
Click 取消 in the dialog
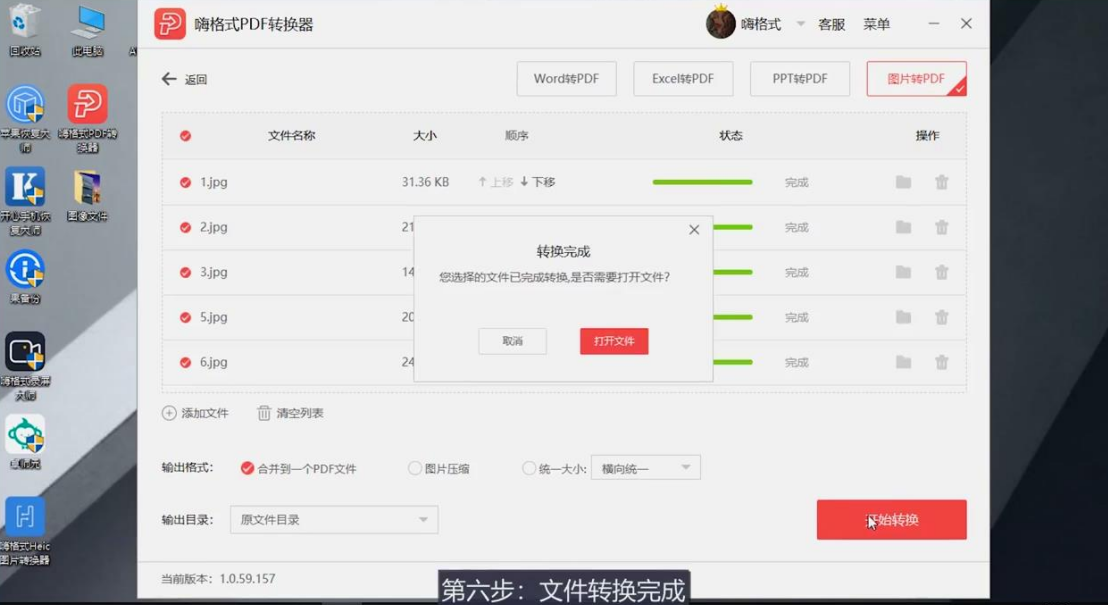coord(512,341)
